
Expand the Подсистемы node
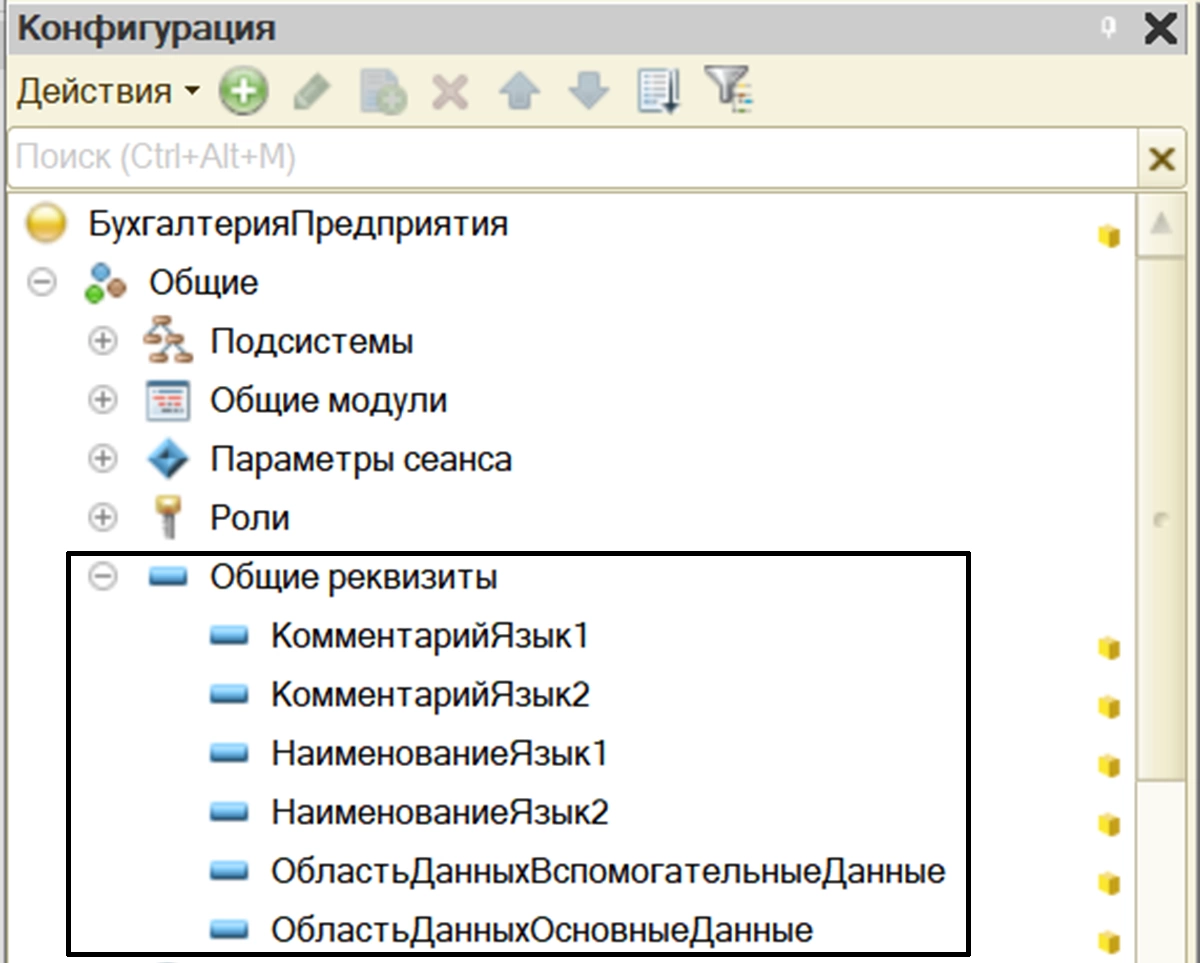pyautogui.click(x=102, y=342)
